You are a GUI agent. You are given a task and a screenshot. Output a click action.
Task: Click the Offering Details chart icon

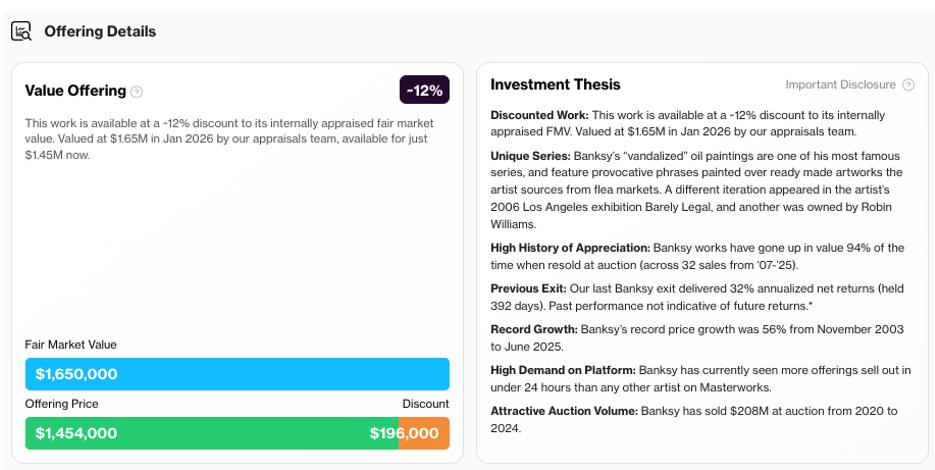pos(21,31)
